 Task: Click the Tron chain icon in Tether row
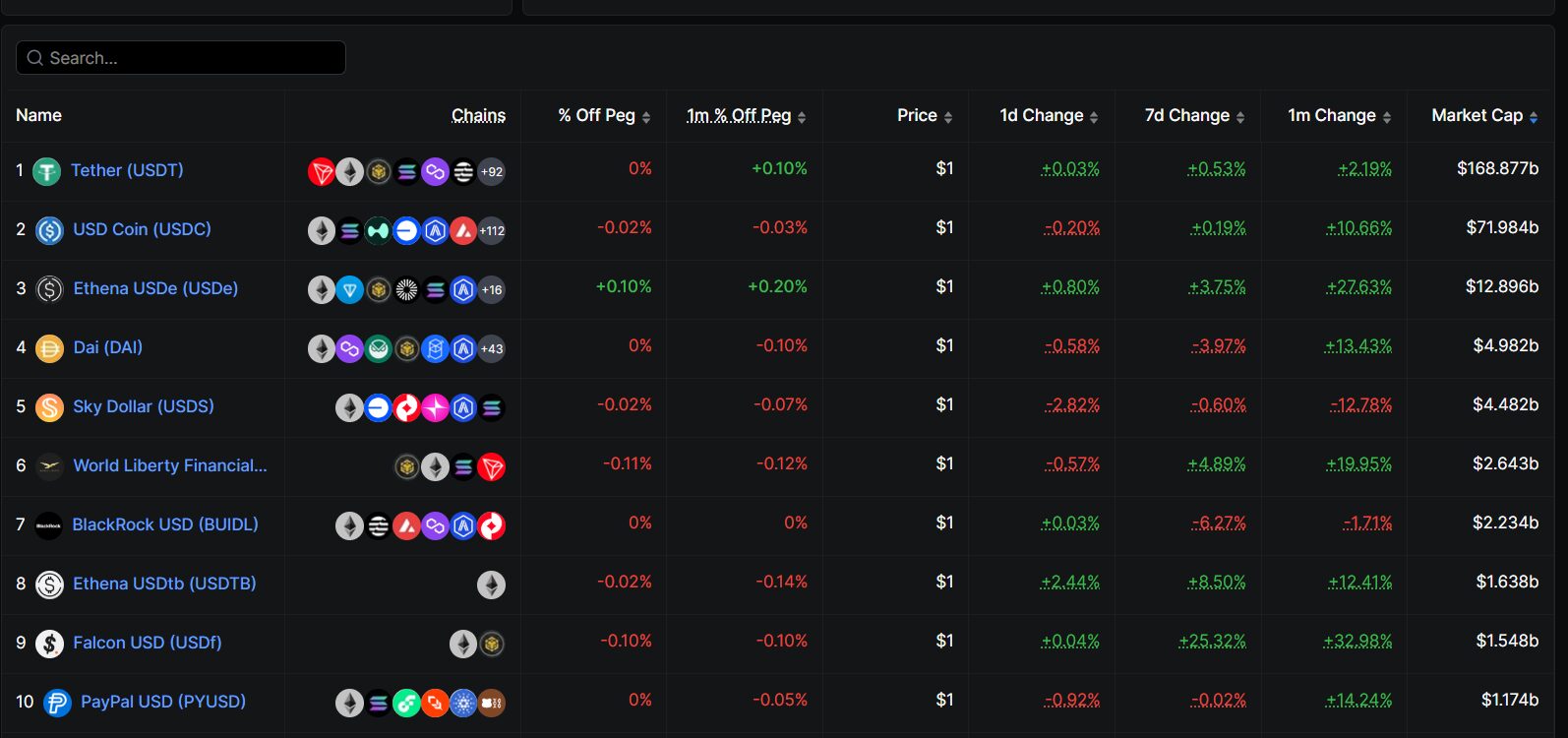(322, 172)
